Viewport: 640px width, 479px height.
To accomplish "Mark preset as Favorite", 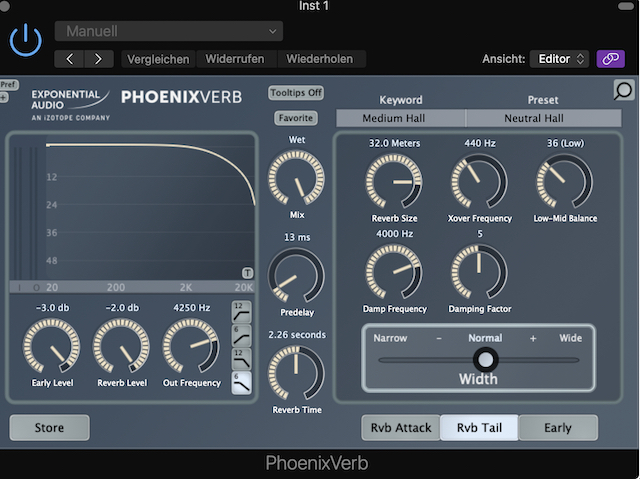I will point(296,118).
